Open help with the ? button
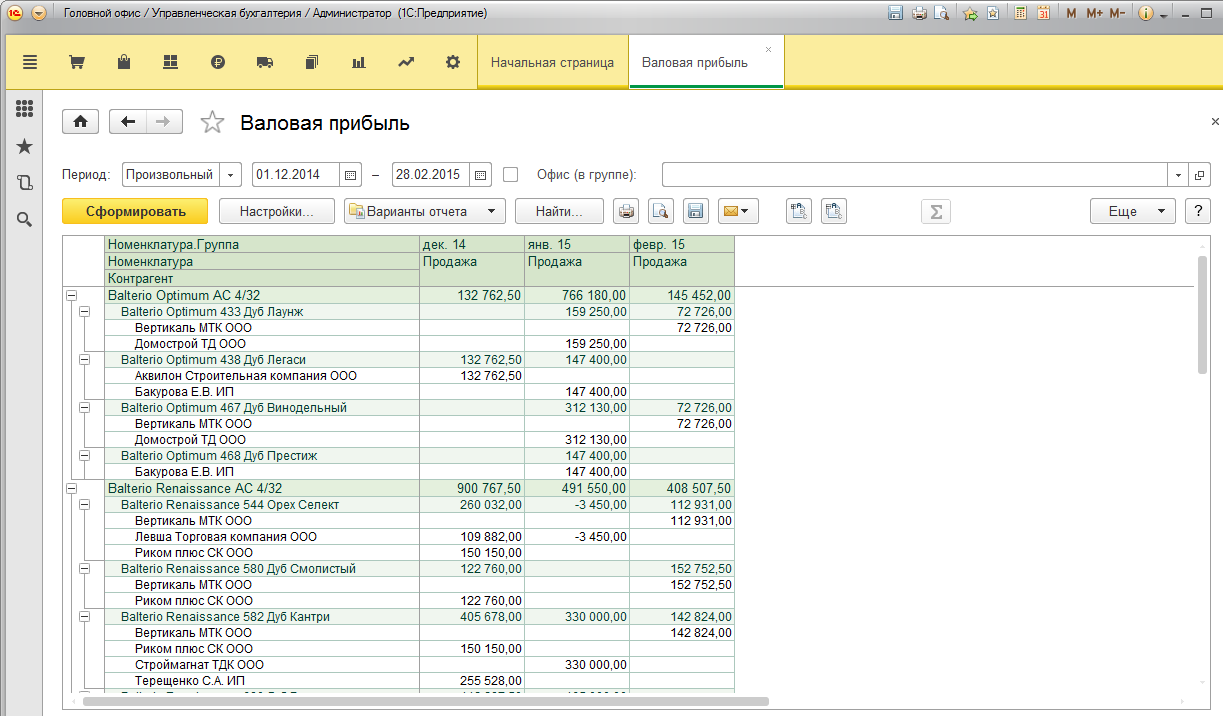The height and width of the screenshot is (716, 1223). tap(1197, 211)
